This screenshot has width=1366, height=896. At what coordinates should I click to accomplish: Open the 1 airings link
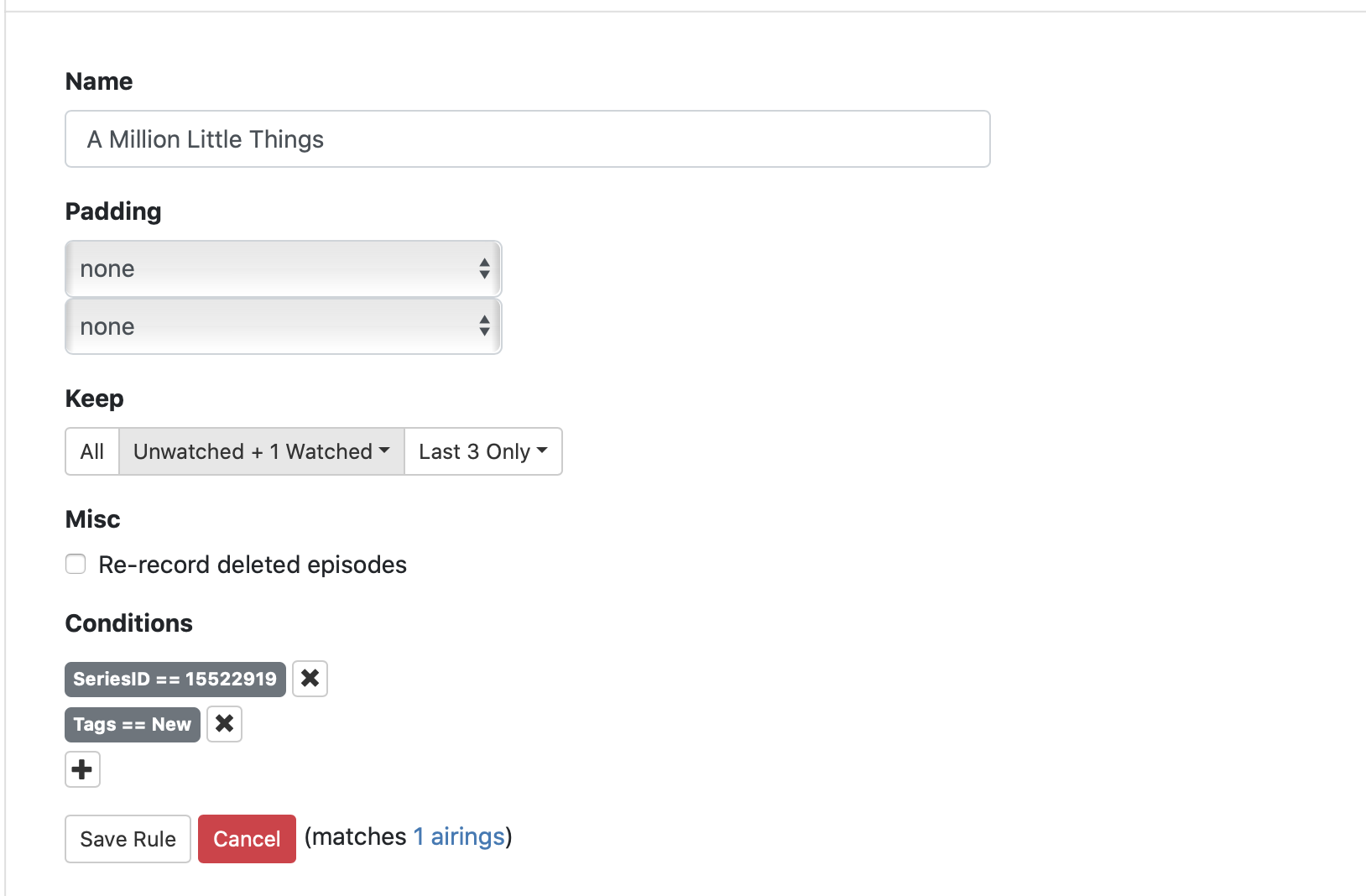coord(459,836)
